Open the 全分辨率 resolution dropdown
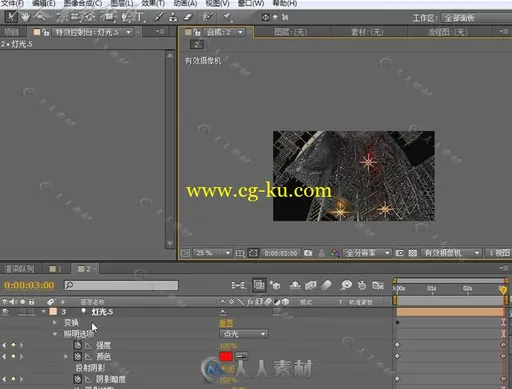Image resolution: width=512 pixels, height=389 pixels. (x=367, y=253)
